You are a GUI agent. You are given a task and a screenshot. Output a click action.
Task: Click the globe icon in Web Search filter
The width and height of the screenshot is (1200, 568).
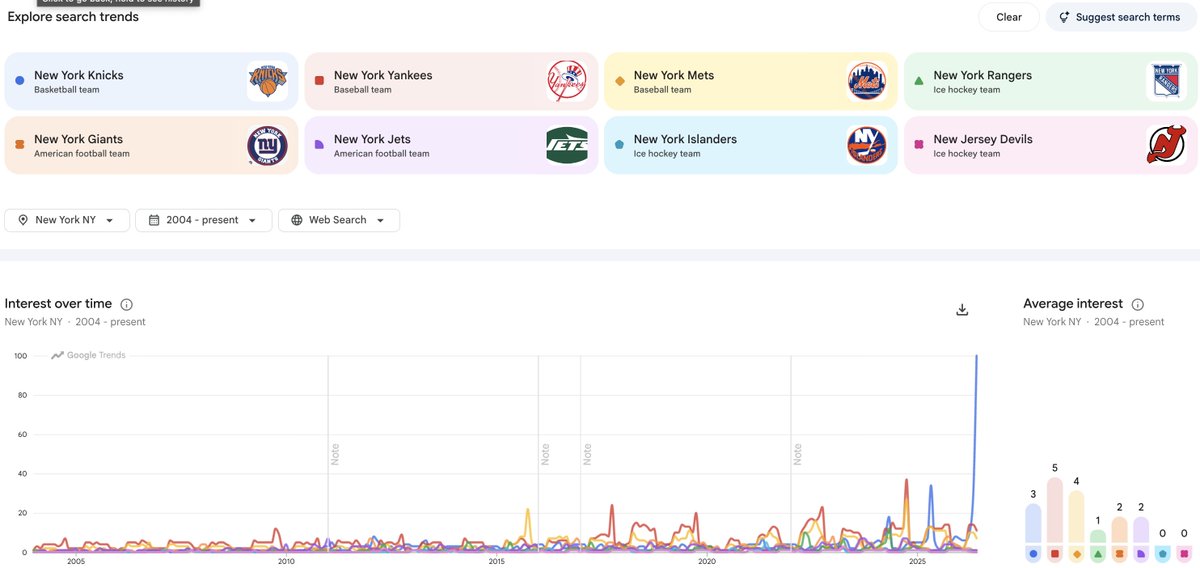pos(297,220)
